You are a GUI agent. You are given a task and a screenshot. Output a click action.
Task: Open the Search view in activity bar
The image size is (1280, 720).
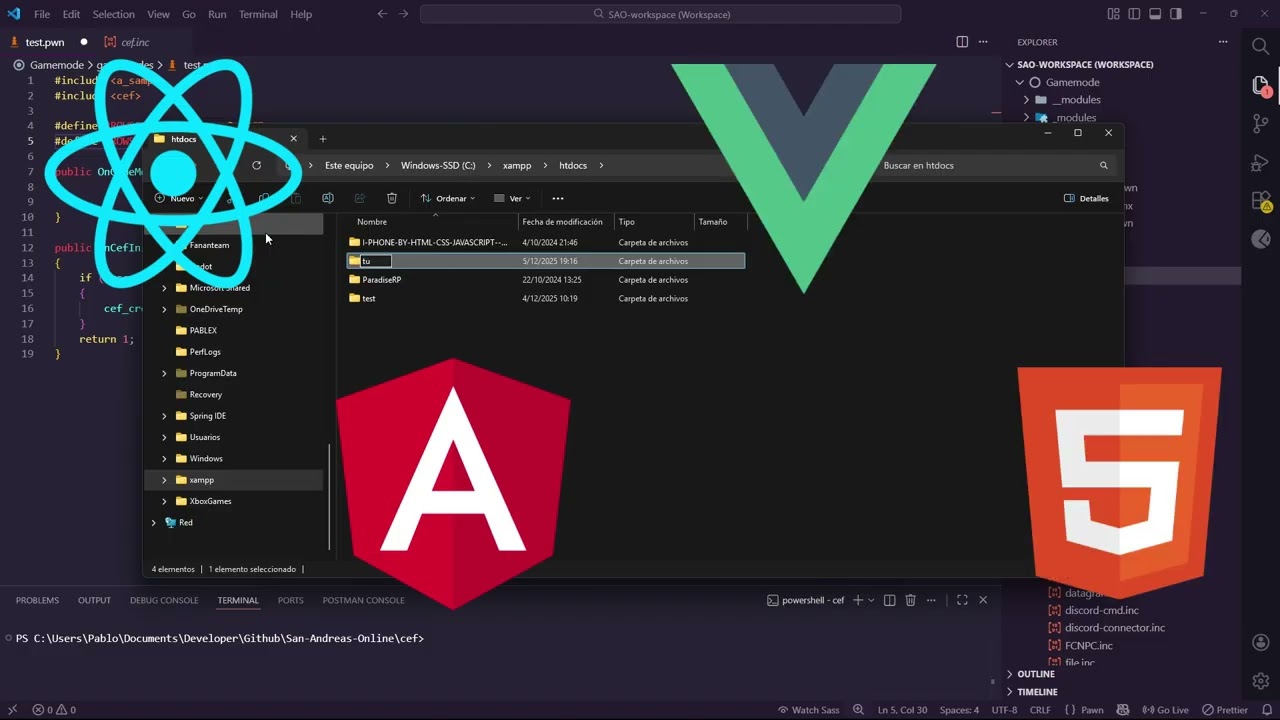click(1260, 46)
